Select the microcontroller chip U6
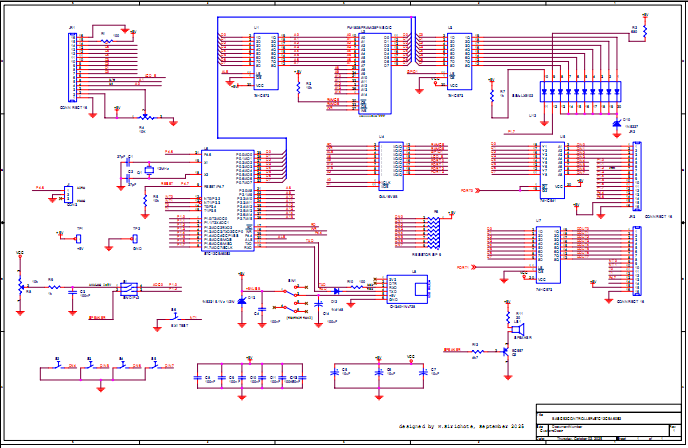 point(230,200)
